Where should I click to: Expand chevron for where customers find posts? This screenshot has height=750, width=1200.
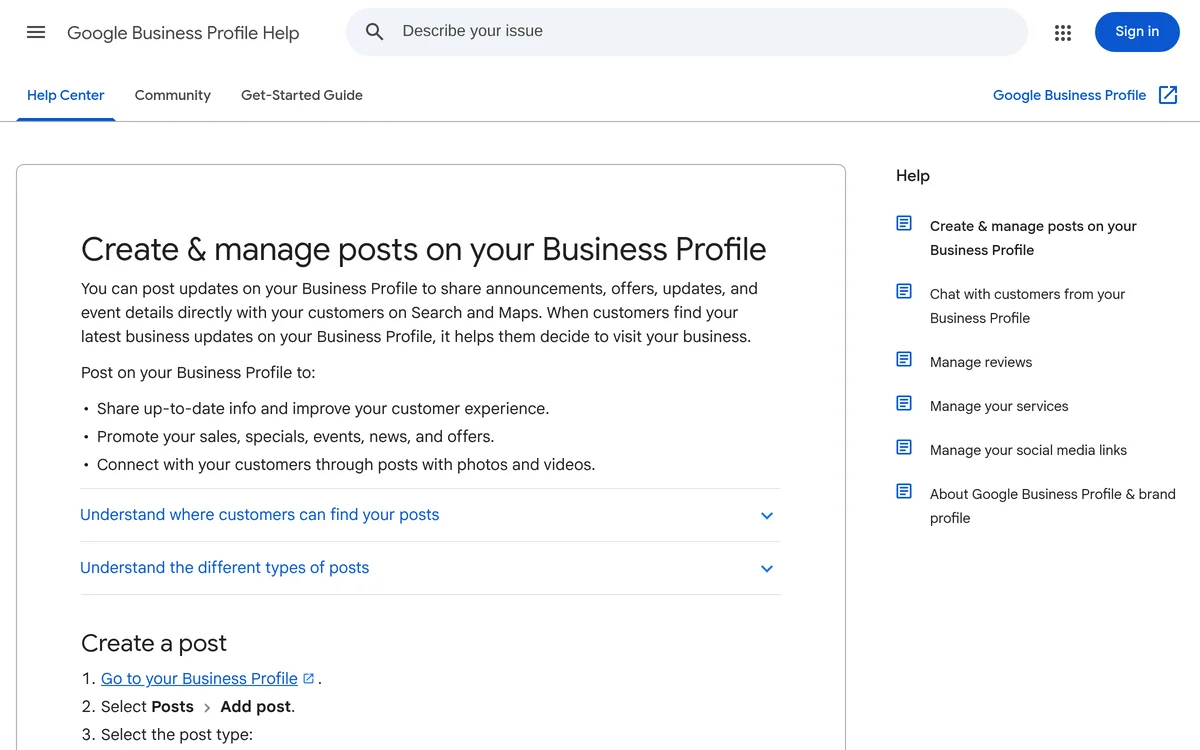point(767,516)
